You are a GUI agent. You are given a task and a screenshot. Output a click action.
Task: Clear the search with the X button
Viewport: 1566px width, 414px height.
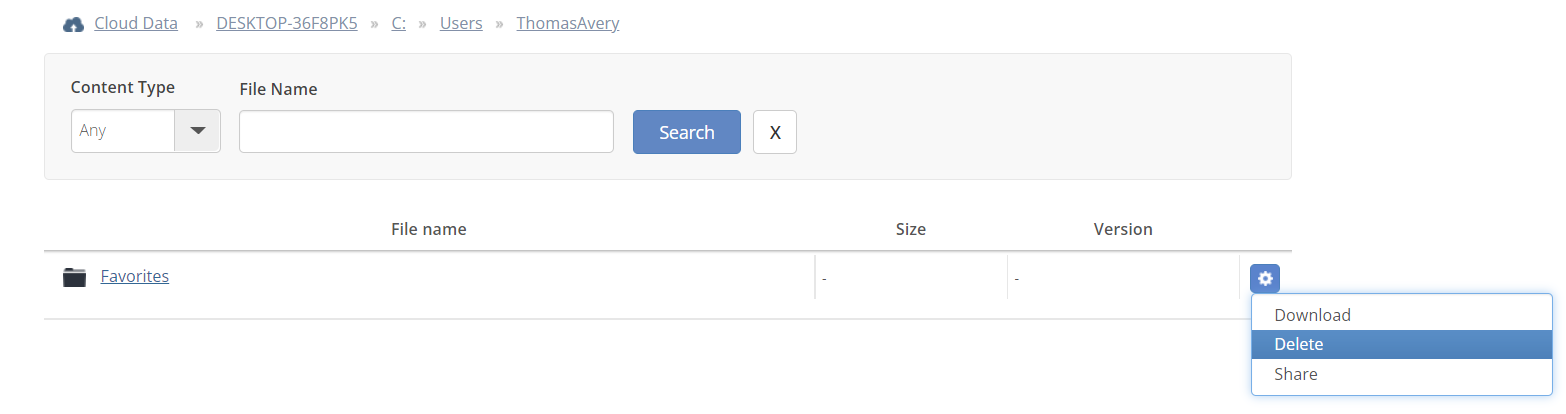[775, 132]
